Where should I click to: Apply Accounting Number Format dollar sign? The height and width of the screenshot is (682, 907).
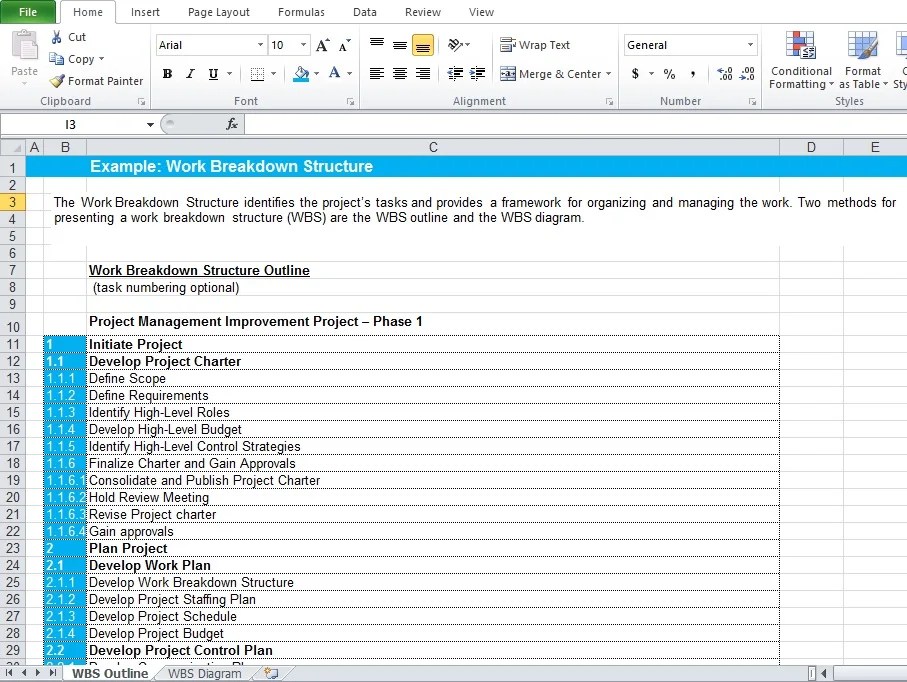[635, 73]
